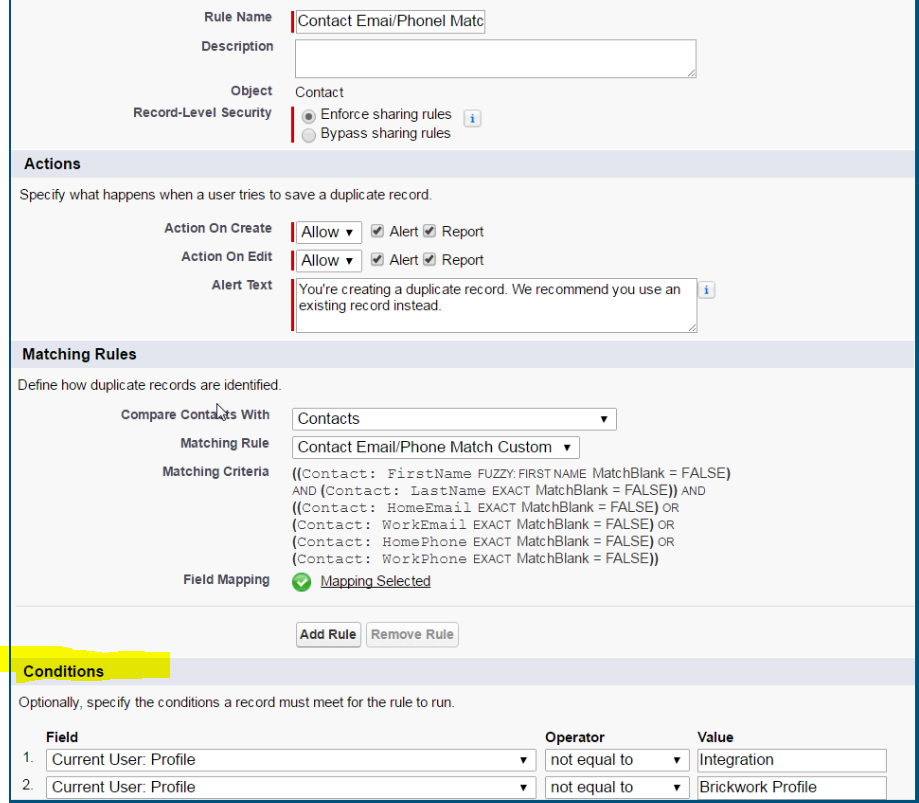Click the Rule Name input field
The height and width of the screenshot is (803, 919).
[x=390, y=21]
